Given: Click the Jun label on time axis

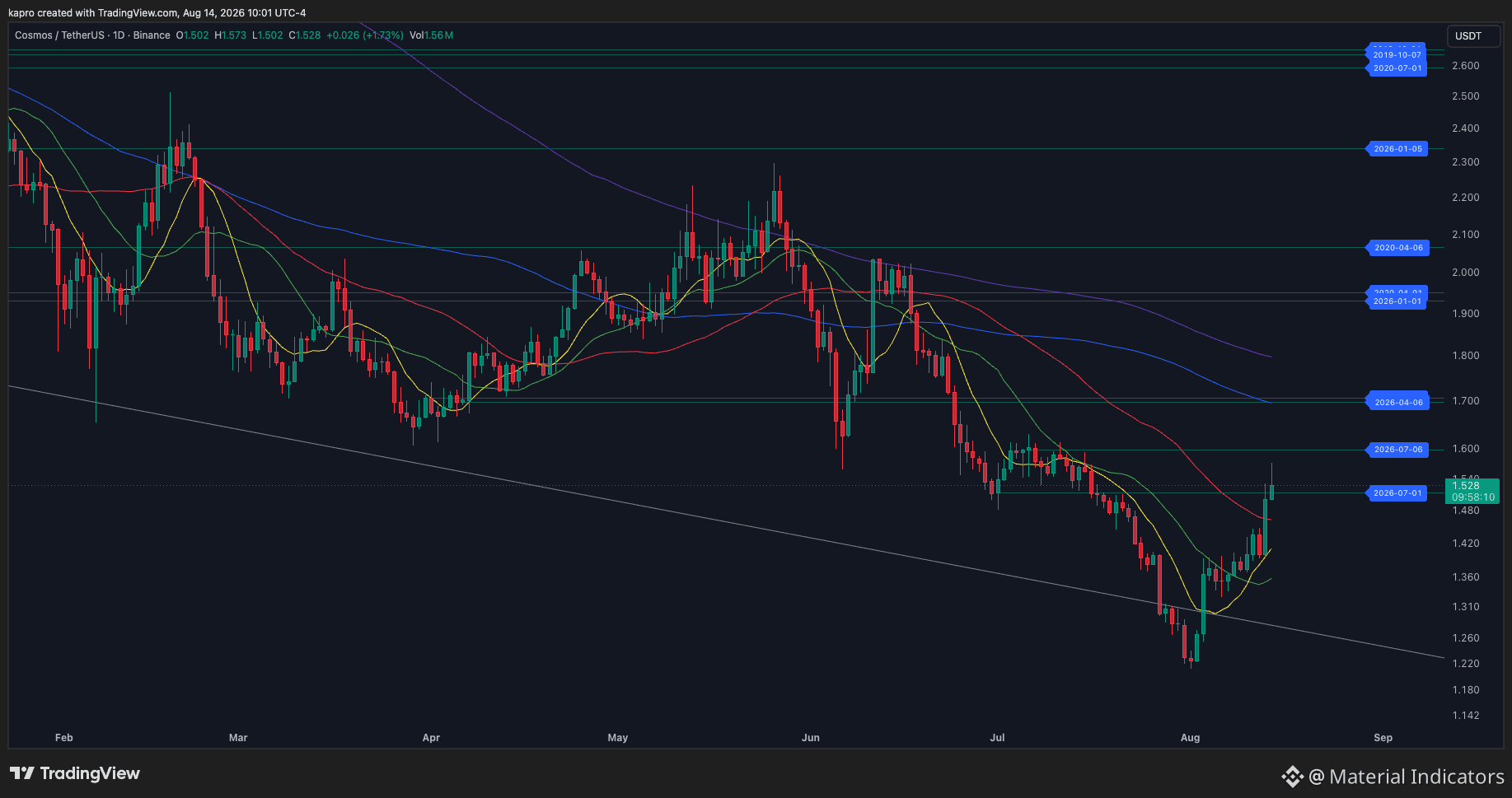Looking at the screenshot, I should click(811, 738).
